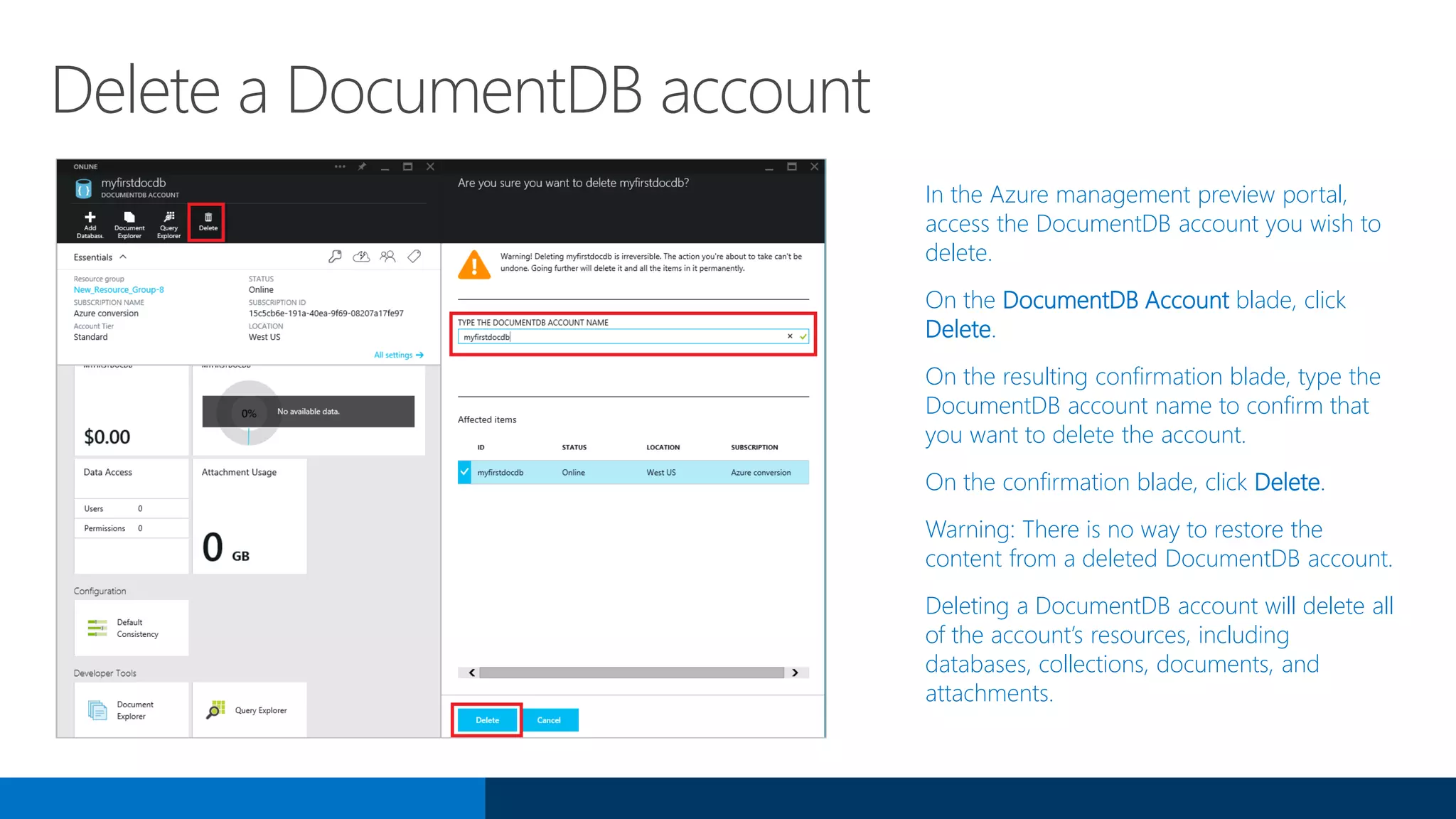Open the Query Explorer developer tool tile

[250, 710]
